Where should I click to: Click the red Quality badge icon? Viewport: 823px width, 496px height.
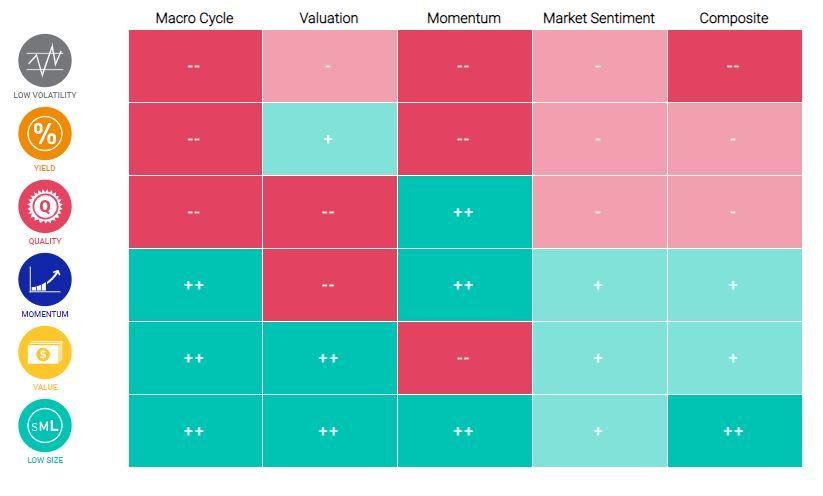[45, 206]
